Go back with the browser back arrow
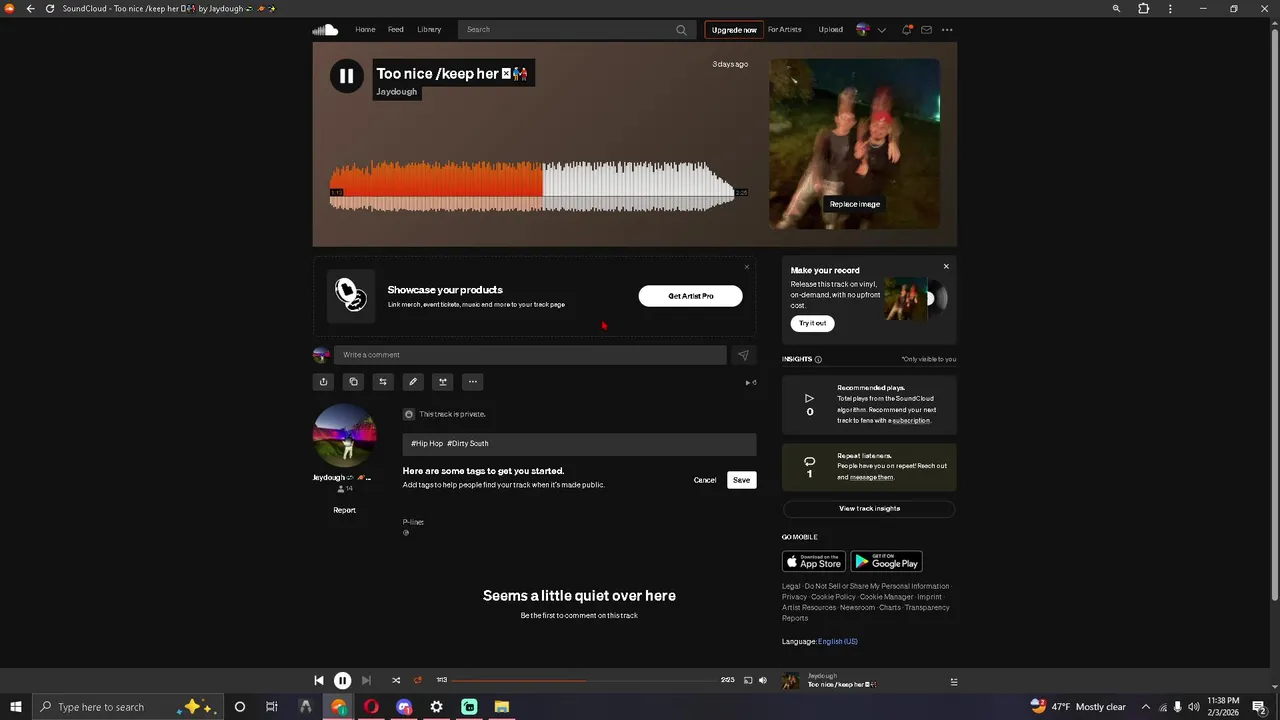The width and height of the screenshot is (1280, 720). (30, 9)
